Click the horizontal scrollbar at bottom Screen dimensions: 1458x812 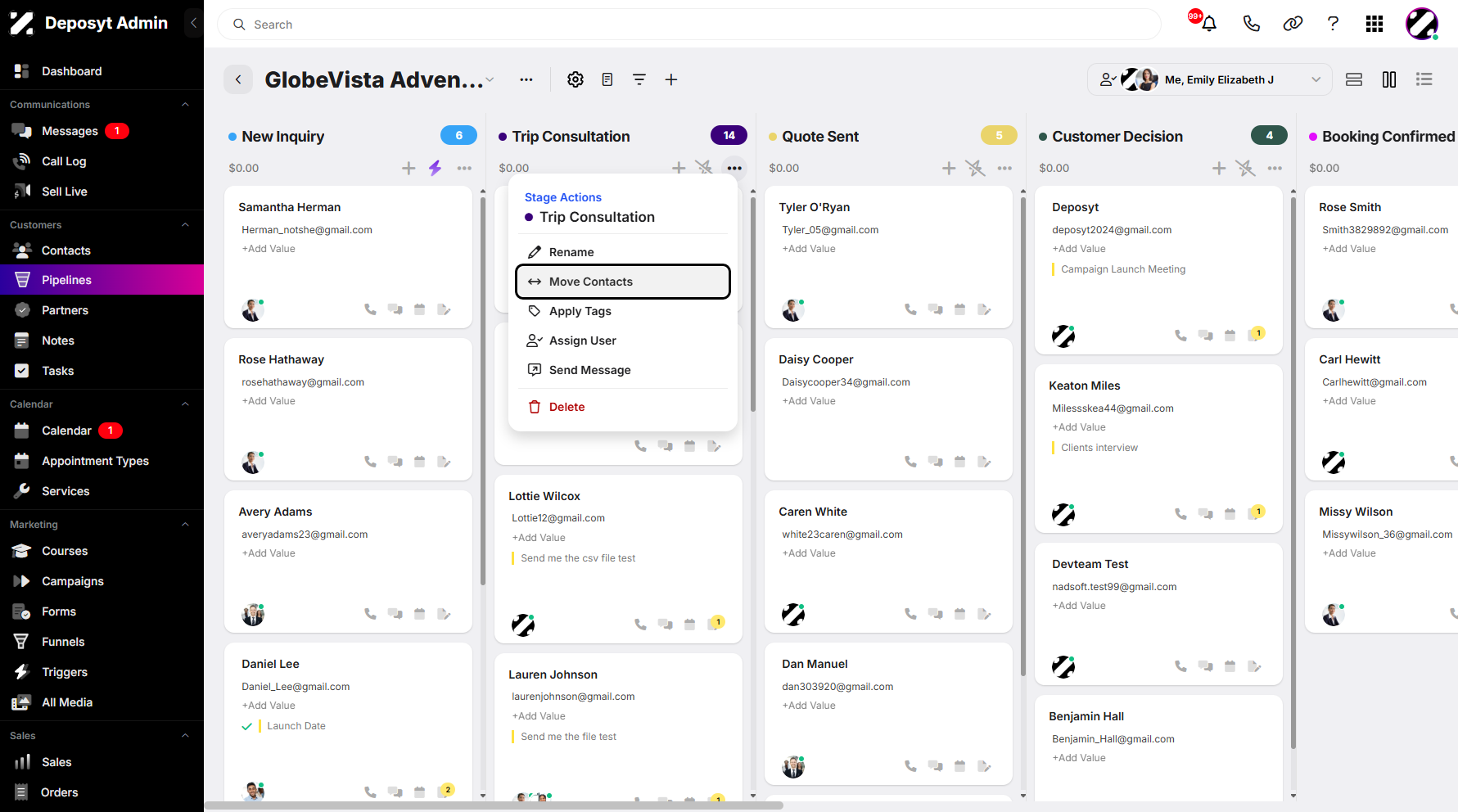coord(494,805)
